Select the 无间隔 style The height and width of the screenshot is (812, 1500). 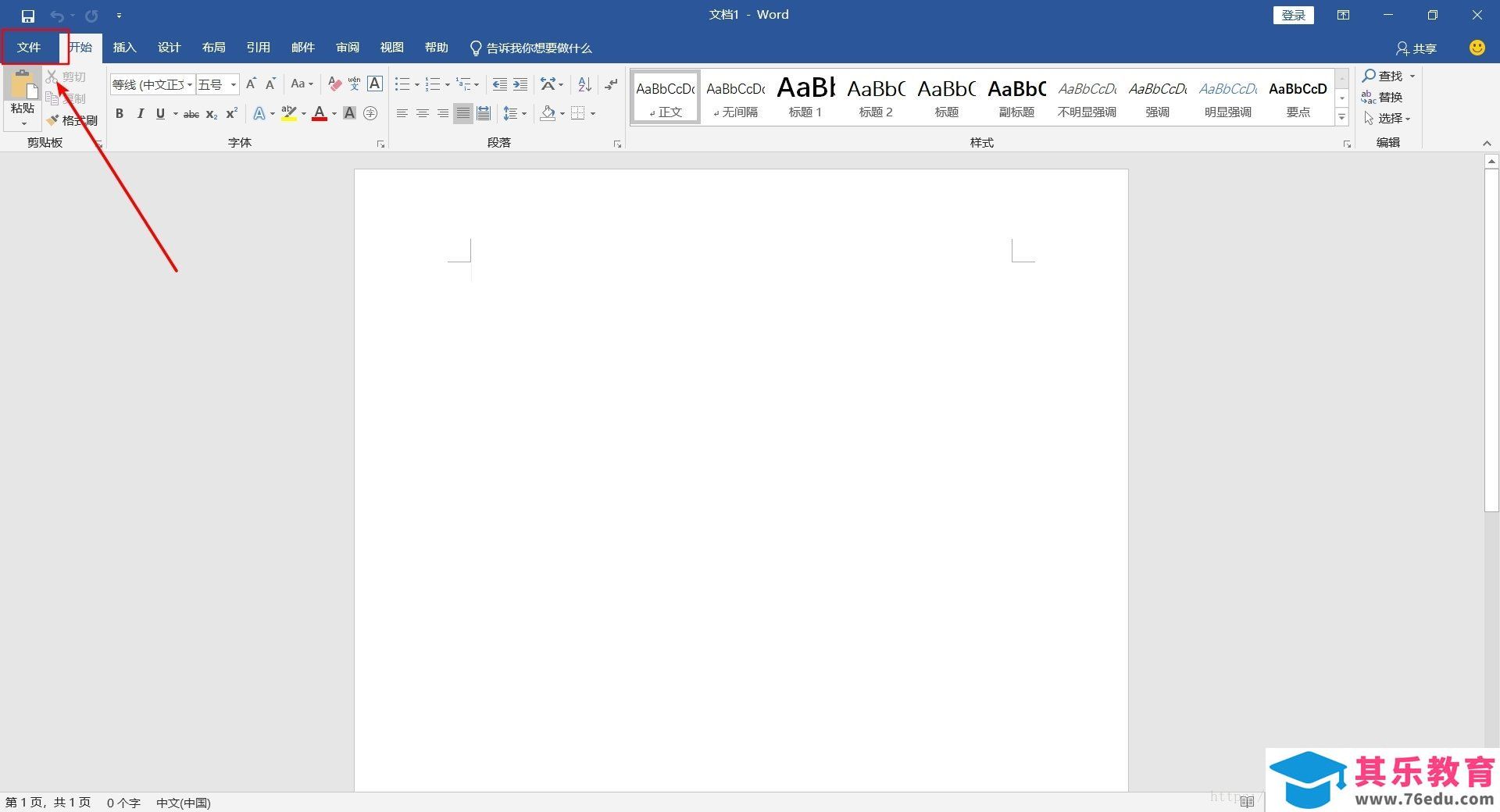[735, 97]
